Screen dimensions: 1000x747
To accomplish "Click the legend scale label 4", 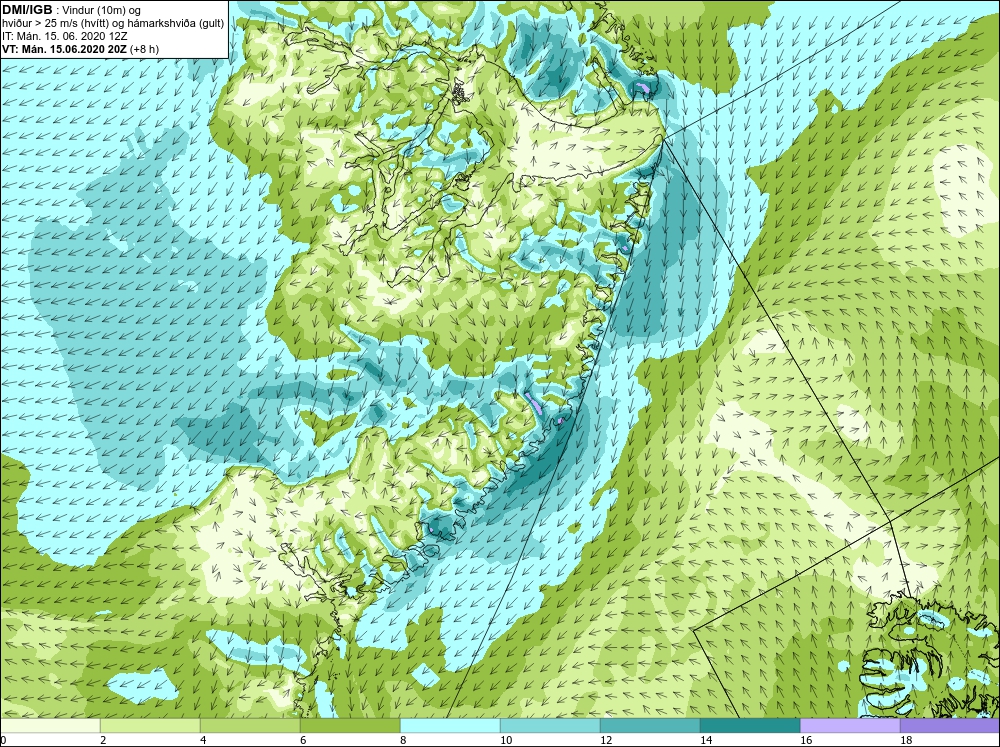I will point(204,740).
